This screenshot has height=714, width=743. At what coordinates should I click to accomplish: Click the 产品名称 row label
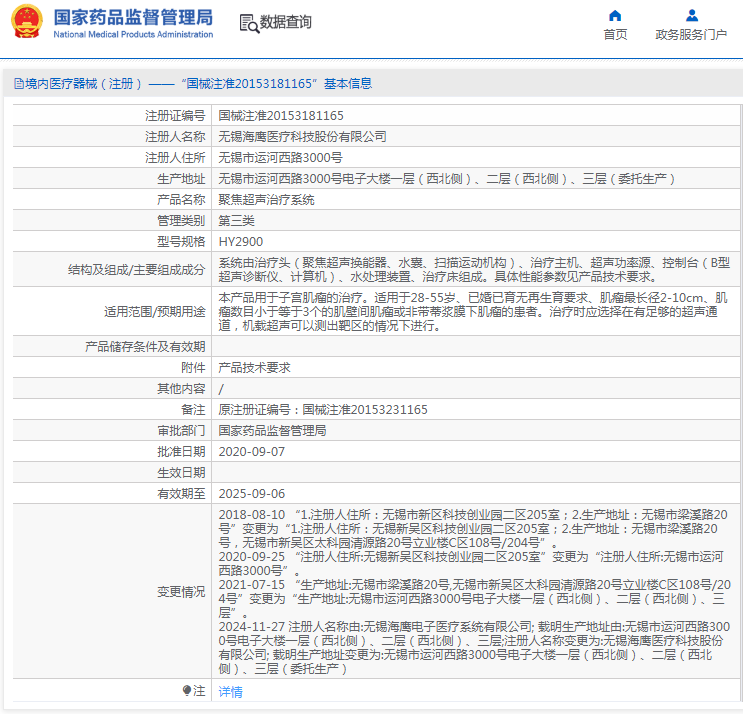[x=181, y=199]
